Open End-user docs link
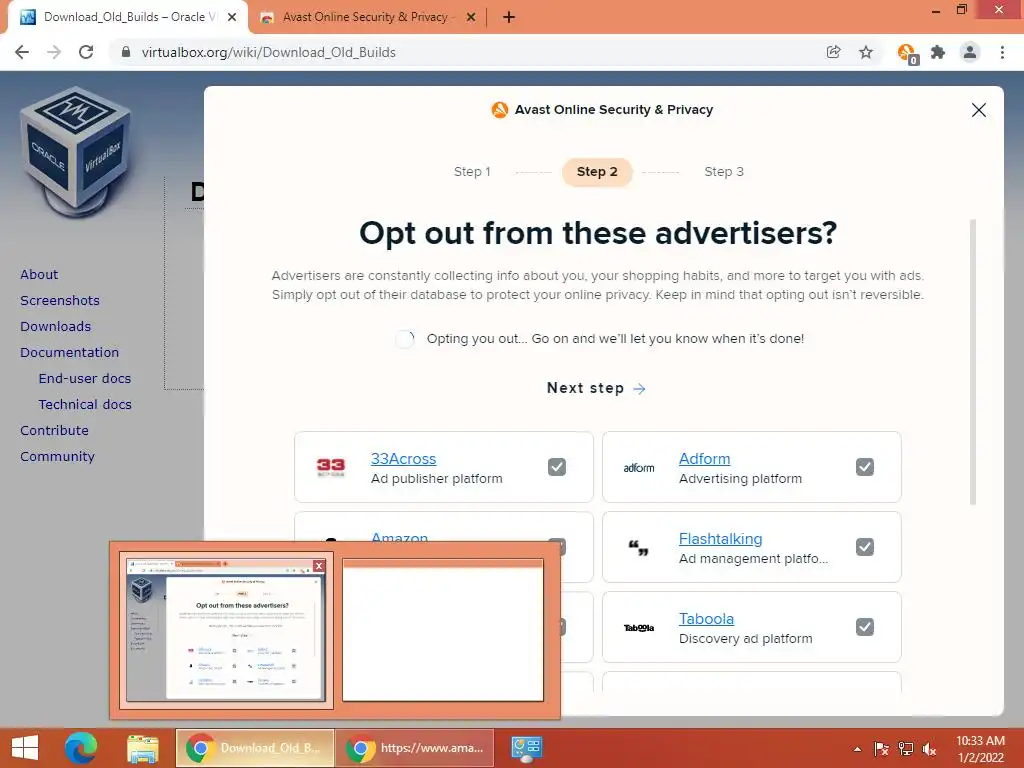Viewport: 1024px width, 768px height. coord(85,379)
